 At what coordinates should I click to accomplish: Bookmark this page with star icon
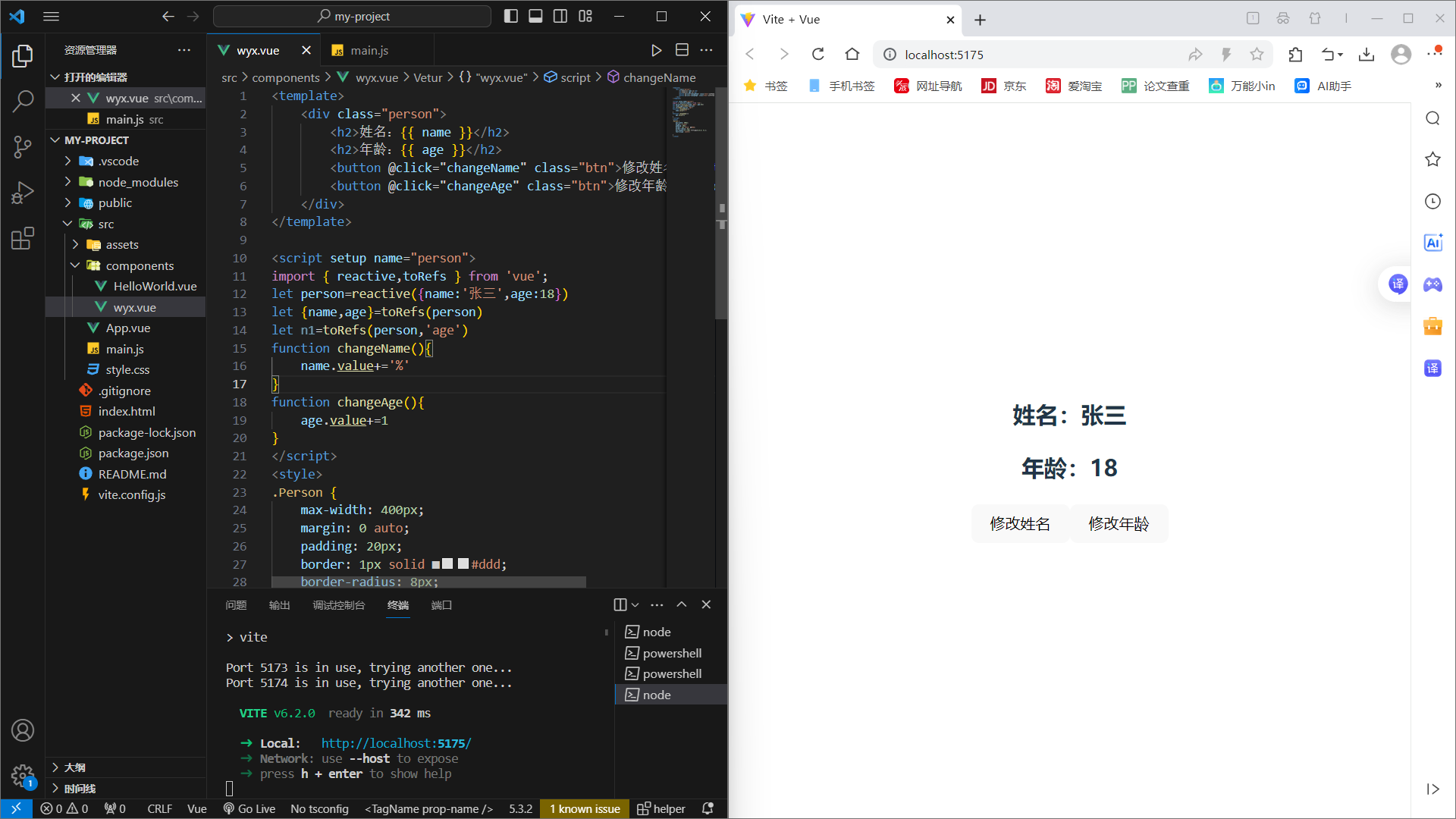(x=1257, y=54)
